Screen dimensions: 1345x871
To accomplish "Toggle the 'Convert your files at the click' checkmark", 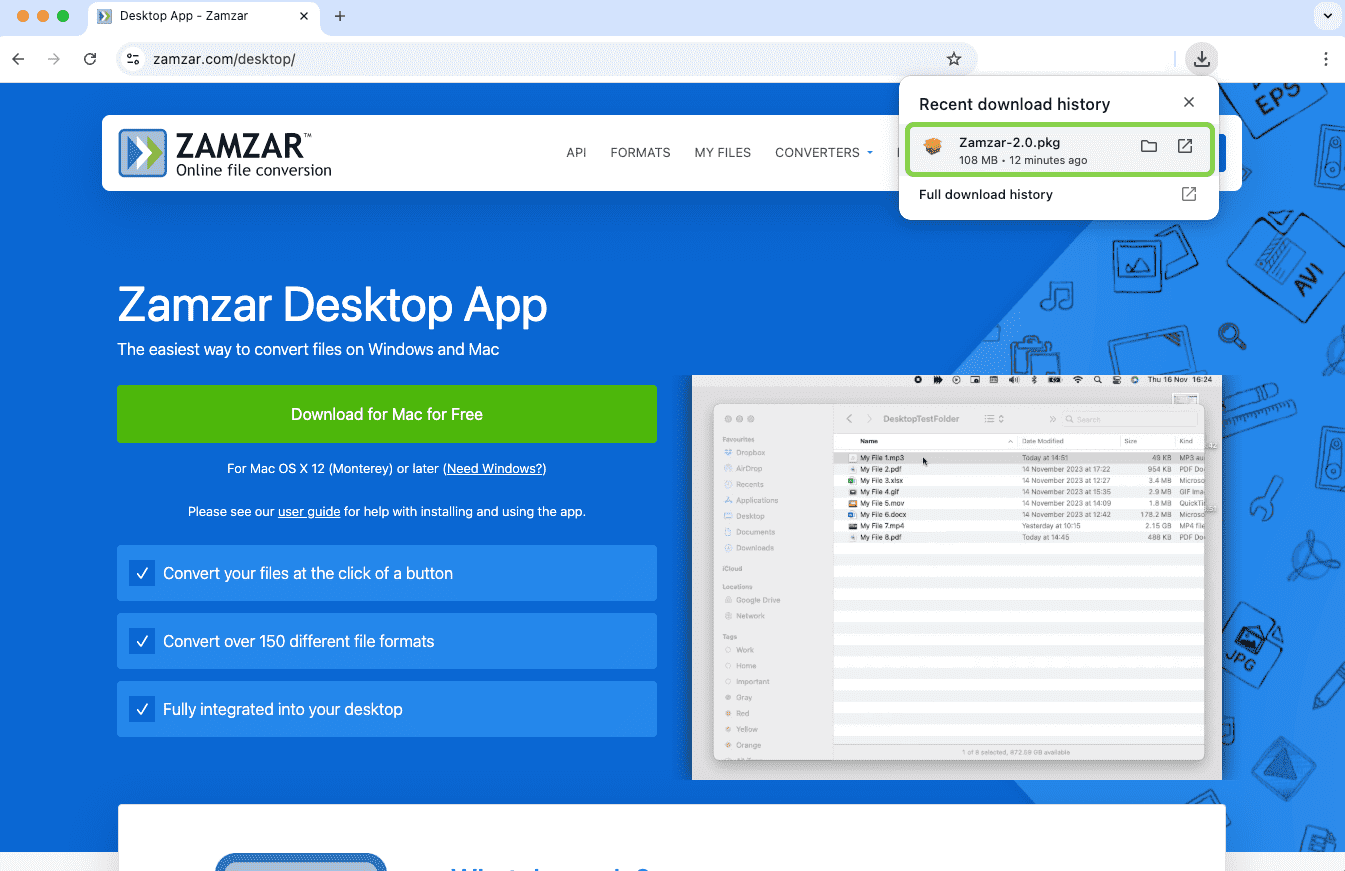I will pyautogui.click(x=142, y=573).
